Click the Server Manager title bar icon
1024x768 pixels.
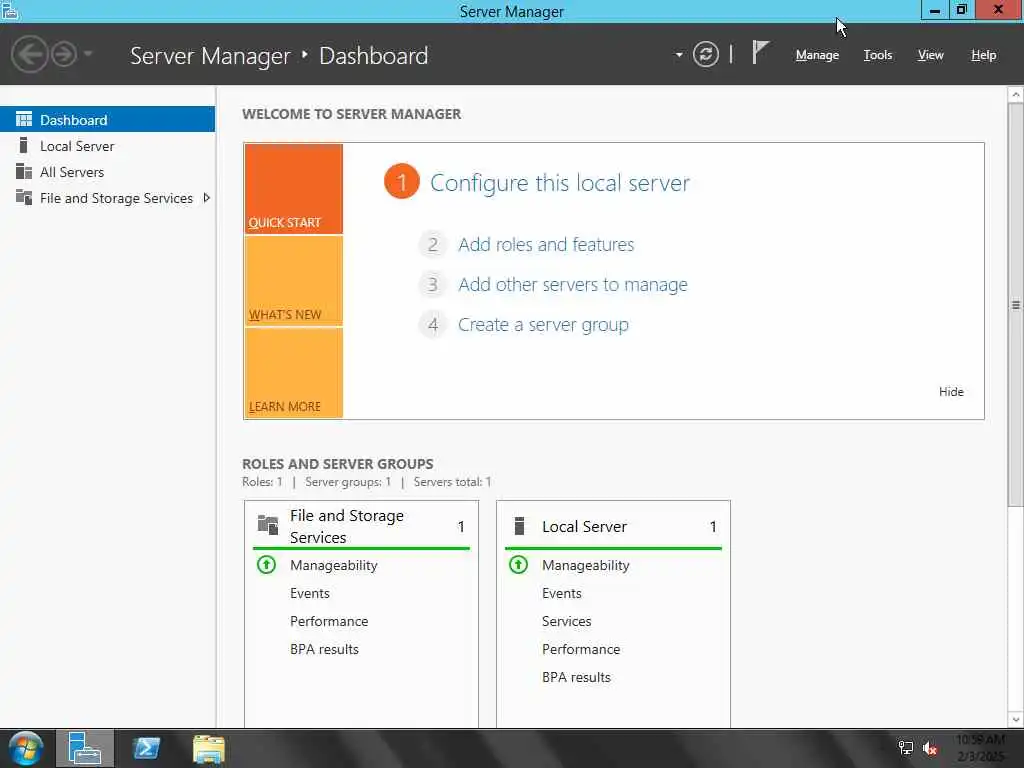point(10,10)
